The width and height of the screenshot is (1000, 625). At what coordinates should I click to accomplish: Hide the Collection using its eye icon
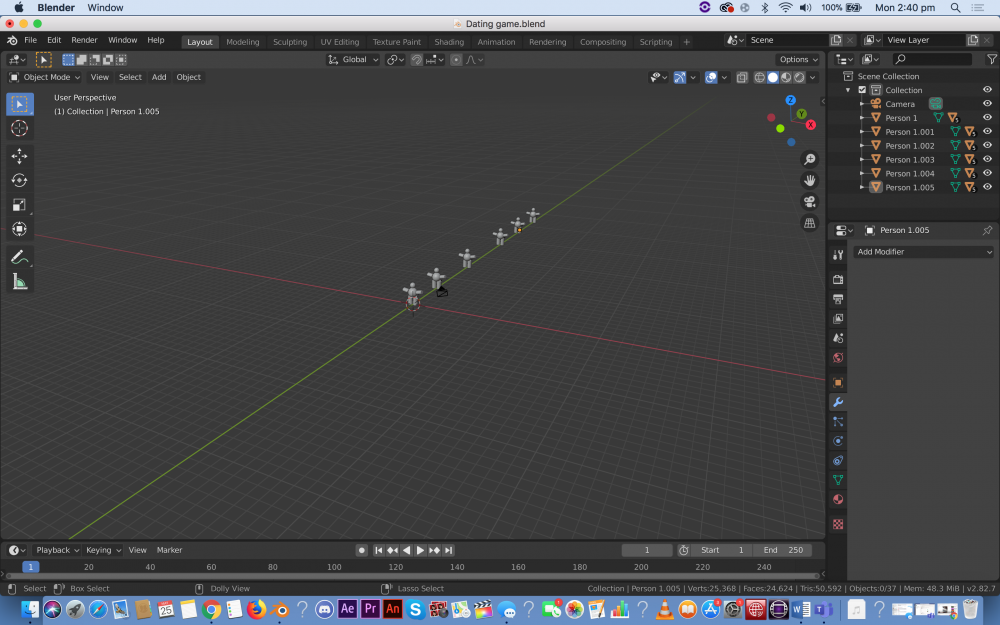[987, 90]
